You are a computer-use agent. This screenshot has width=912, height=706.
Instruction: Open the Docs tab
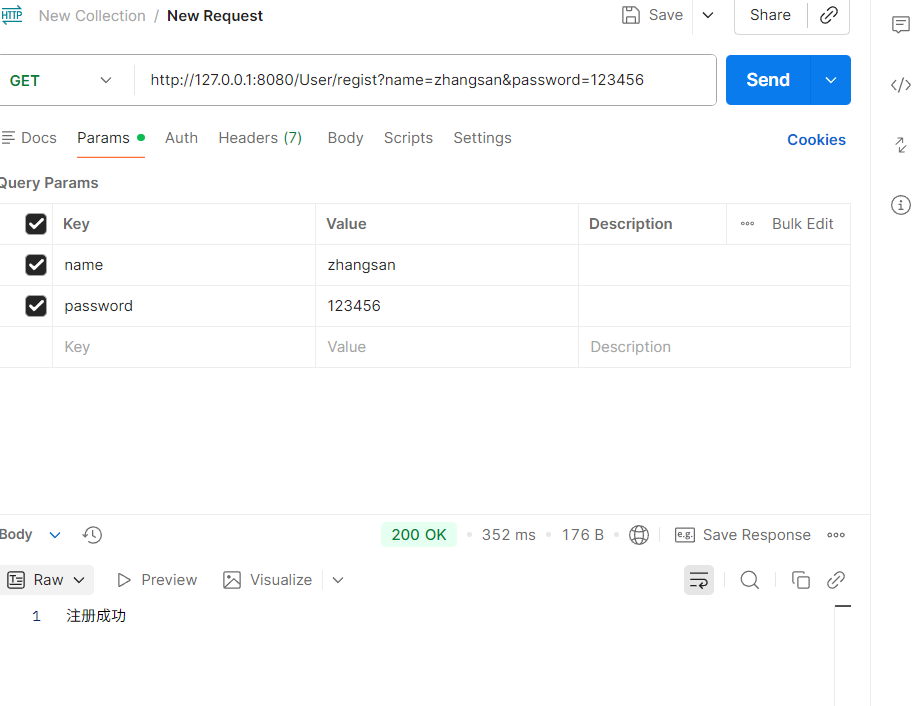pyautogui.click(x=29, y=138)
